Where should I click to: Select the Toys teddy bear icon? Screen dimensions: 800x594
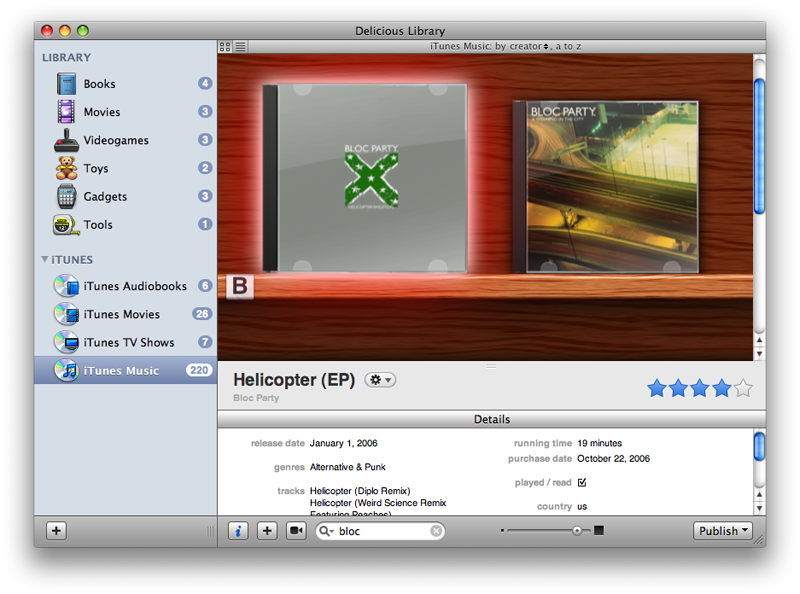point(66,168)
